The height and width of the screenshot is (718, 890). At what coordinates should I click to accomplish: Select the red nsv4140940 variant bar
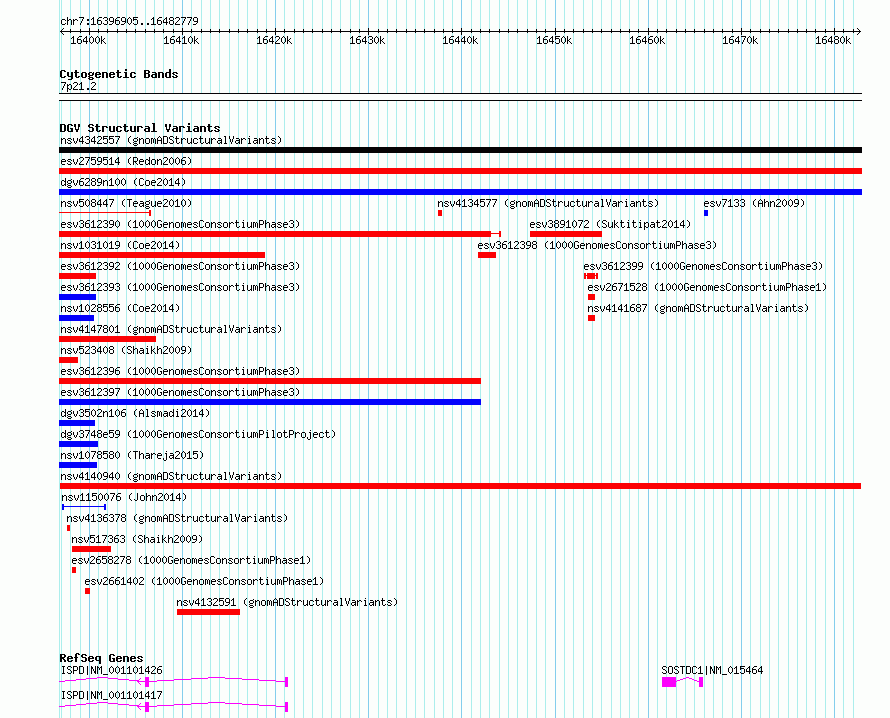click(x=460, y=486)
